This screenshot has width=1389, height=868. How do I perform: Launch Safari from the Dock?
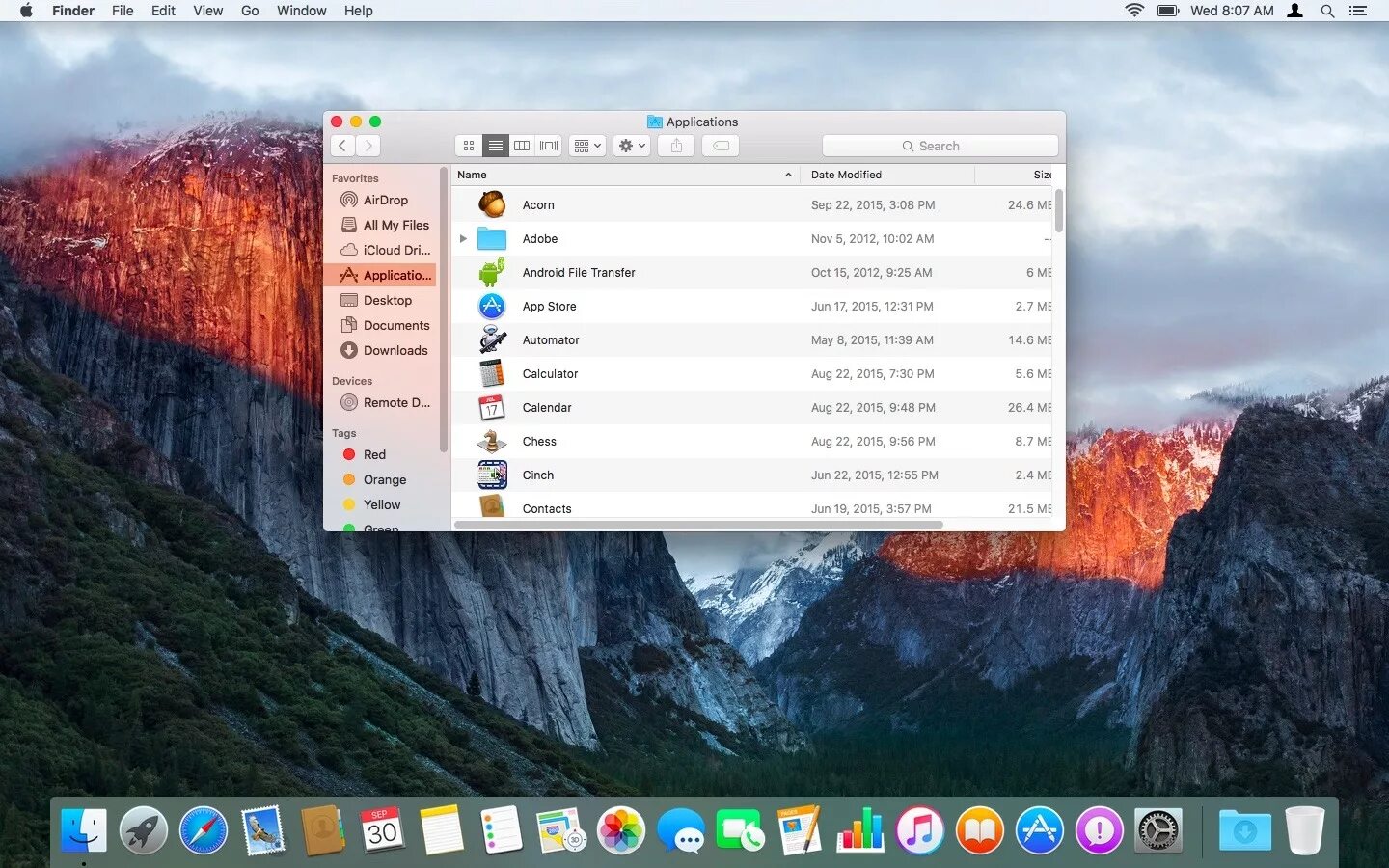point(204,830)
